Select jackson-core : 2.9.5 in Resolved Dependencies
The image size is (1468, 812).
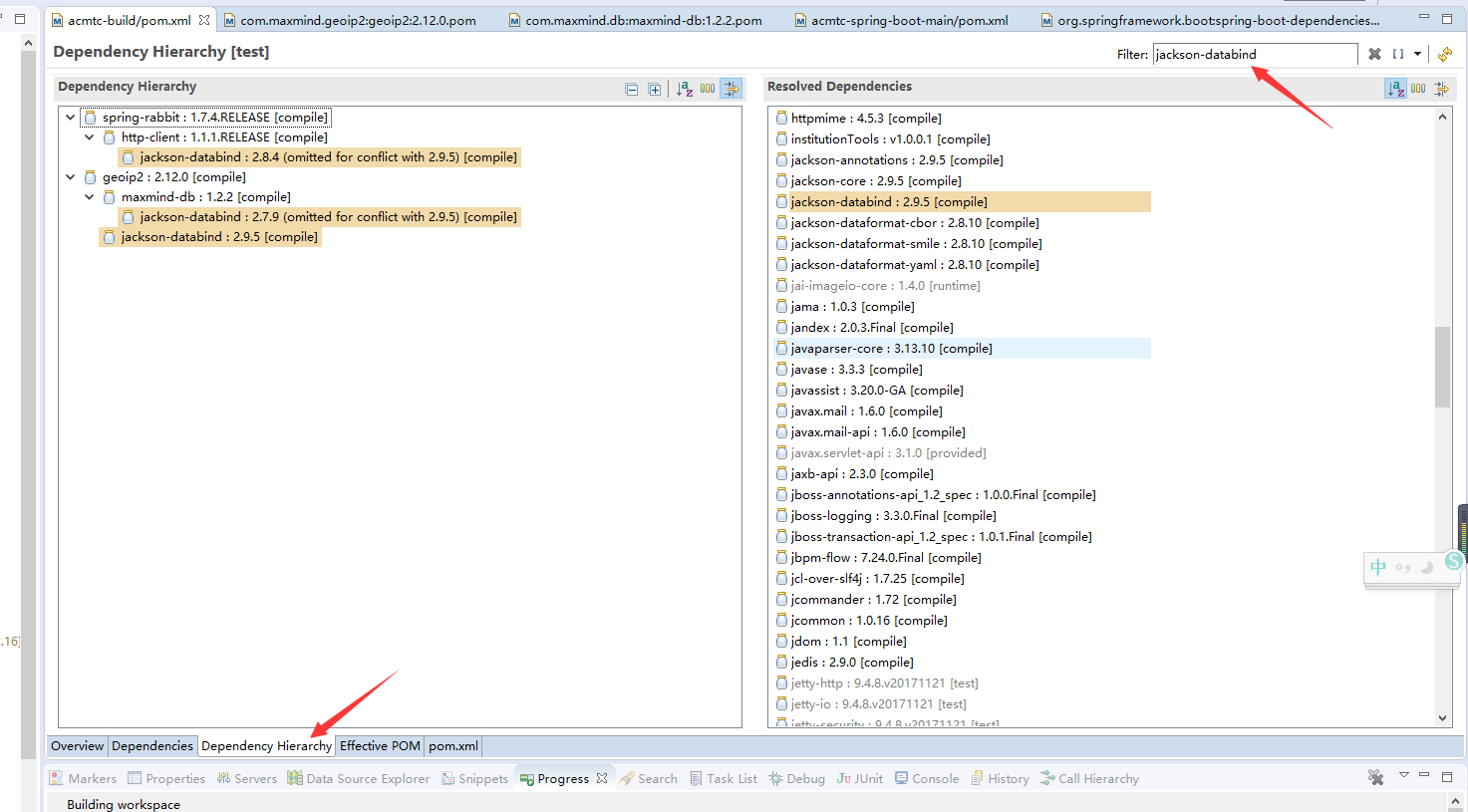(869, 181)
